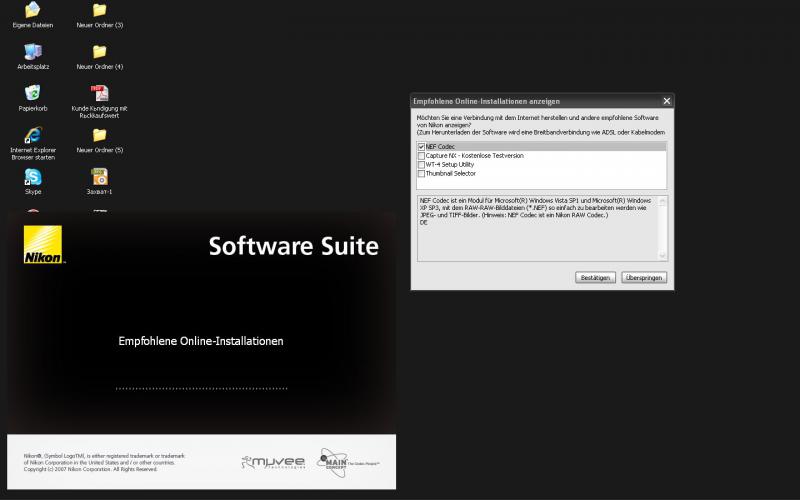Viewport: 800px width, 500px height.
Task: Close the Empfohlene Online-Installationen dialog
Action: pos(666,101)
